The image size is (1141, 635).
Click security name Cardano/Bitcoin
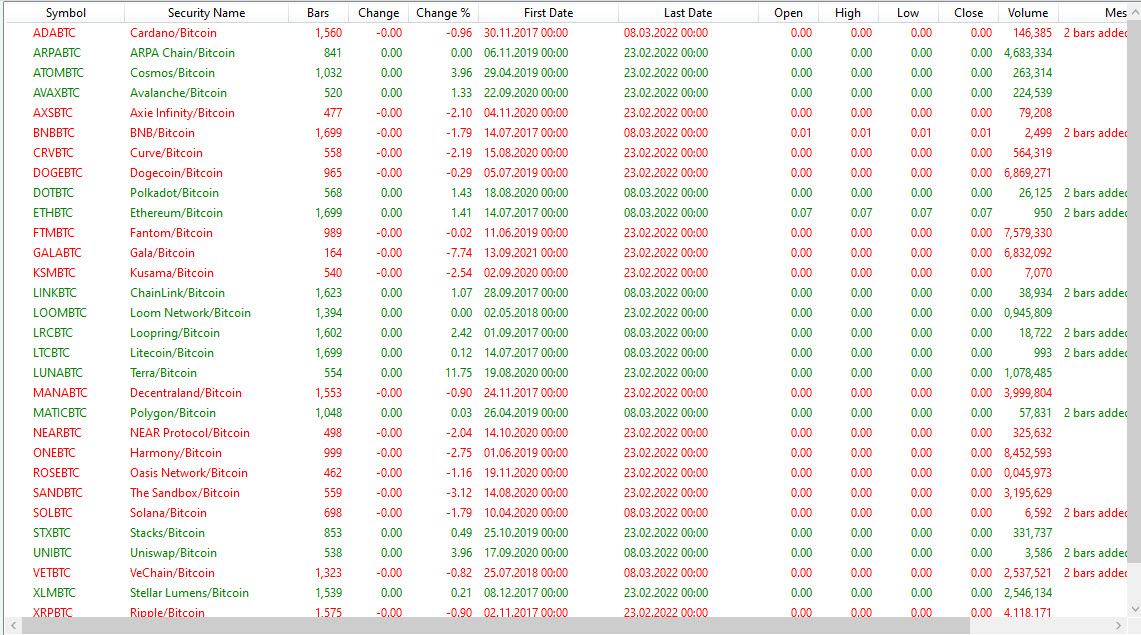(x=173, y=33)
